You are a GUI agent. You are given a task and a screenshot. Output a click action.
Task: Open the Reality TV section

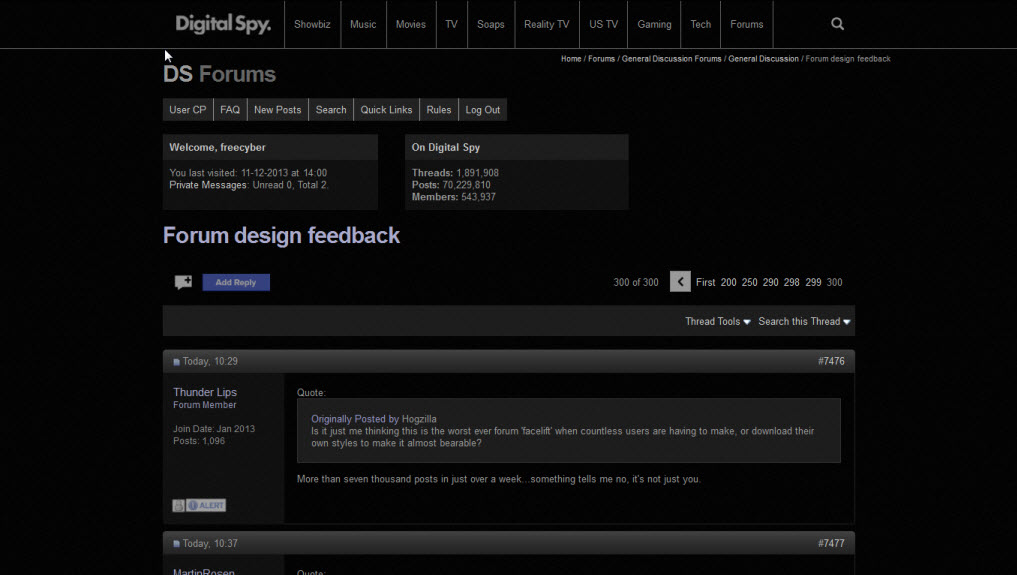point(547,24)
